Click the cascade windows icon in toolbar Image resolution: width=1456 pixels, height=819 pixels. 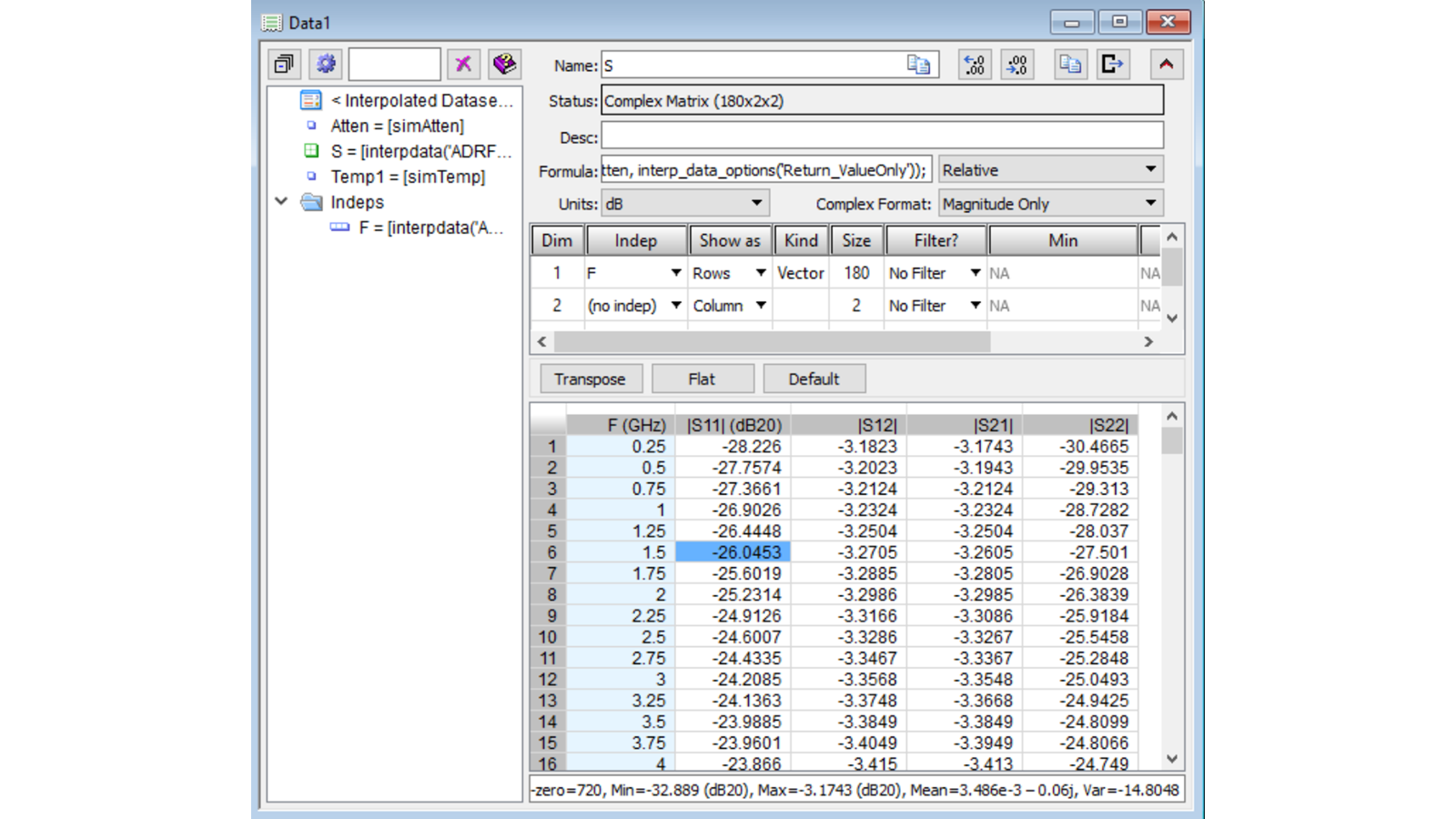click(284, 64)
